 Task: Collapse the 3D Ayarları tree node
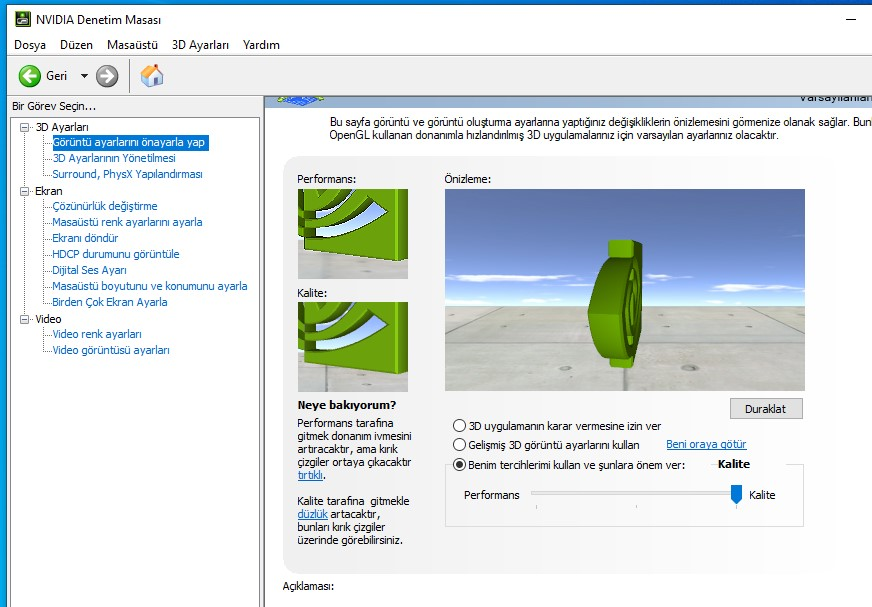[24, 127]
